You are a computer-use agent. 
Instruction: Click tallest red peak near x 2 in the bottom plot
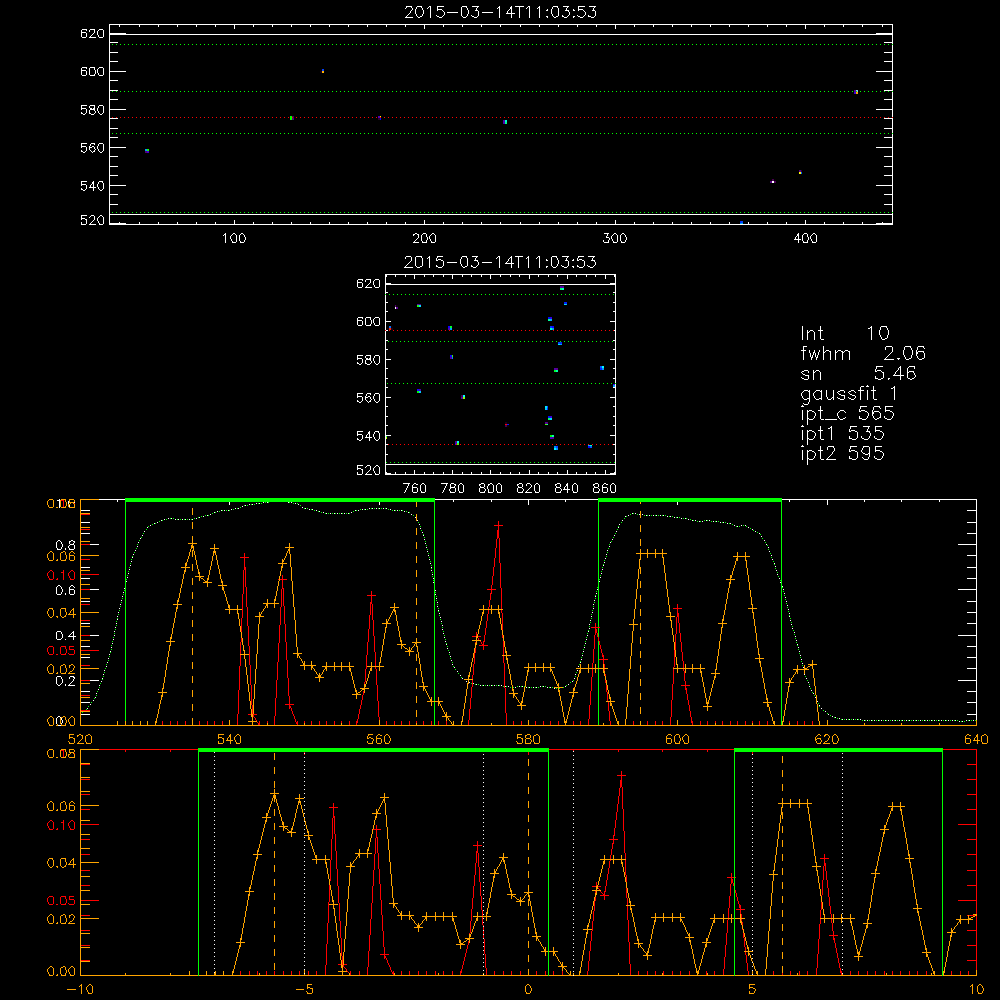(x=621, y=776)
